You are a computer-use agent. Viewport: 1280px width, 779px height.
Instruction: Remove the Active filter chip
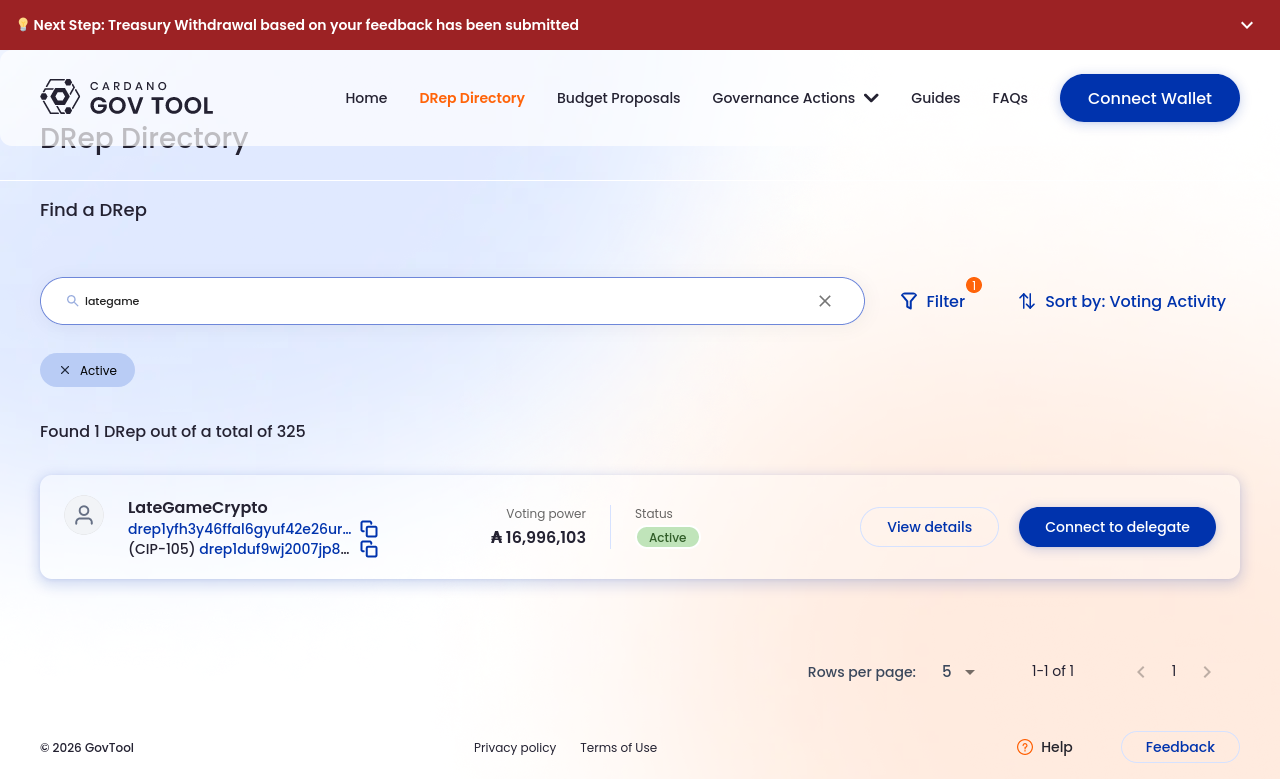pyautogui.click(x=65, y=370)
